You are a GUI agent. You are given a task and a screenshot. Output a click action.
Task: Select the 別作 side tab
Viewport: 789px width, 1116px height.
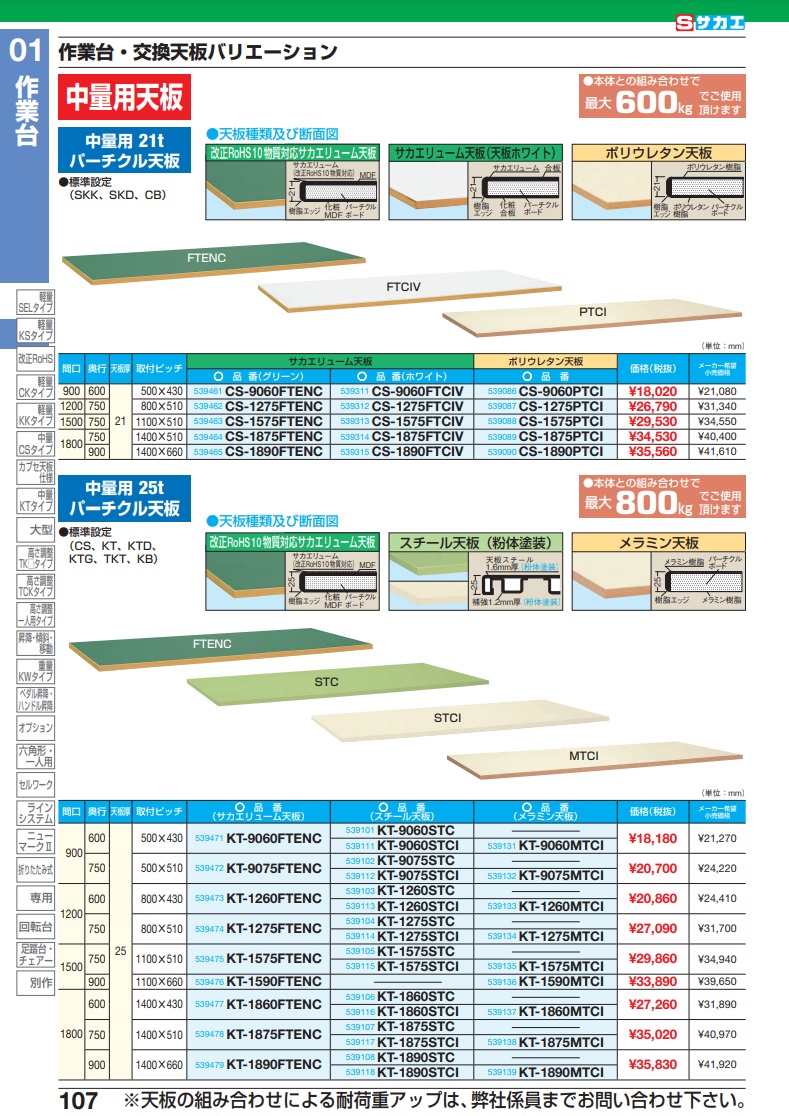coord(36,983)
